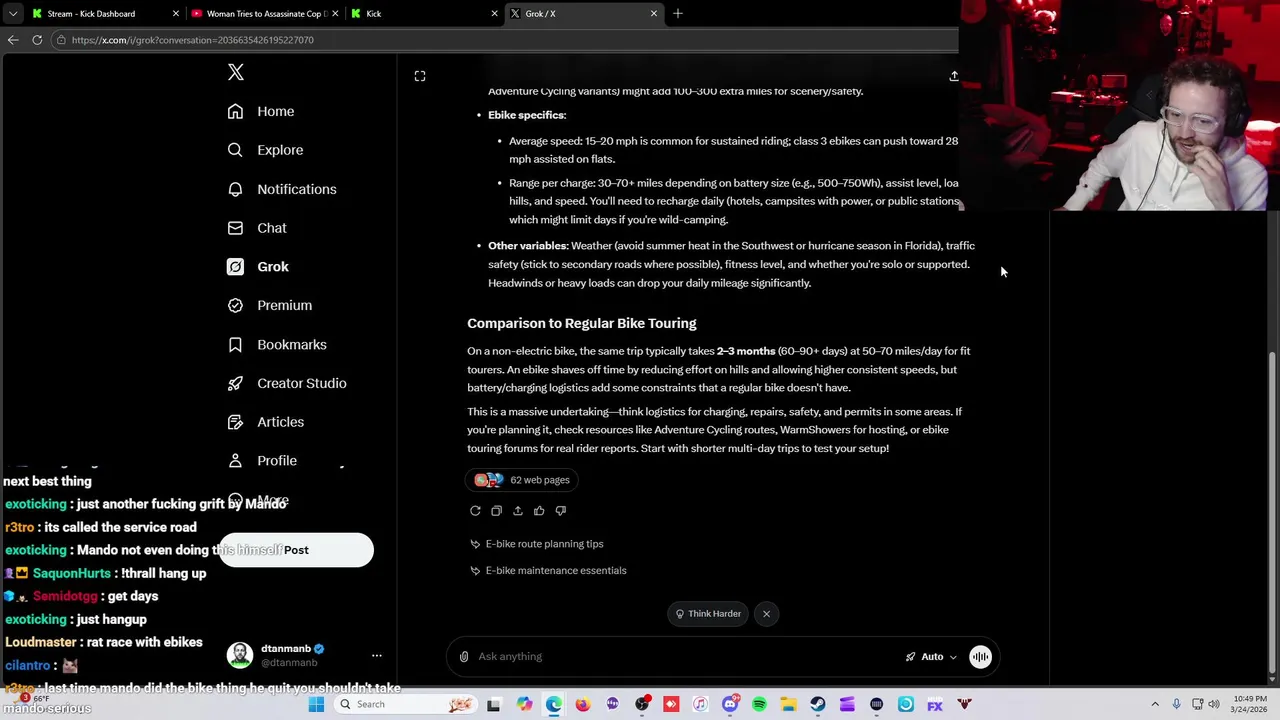Copy the Grok response text
Viewport: 1280px width, 720px height.
click(496, 511)
